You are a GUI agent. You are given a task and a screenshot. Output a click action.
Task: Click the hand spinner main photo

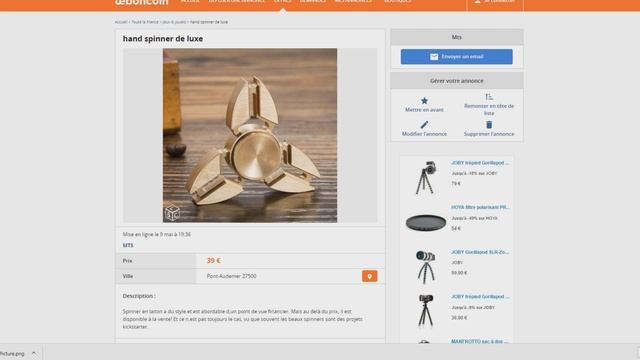click(x=250, y=136)
